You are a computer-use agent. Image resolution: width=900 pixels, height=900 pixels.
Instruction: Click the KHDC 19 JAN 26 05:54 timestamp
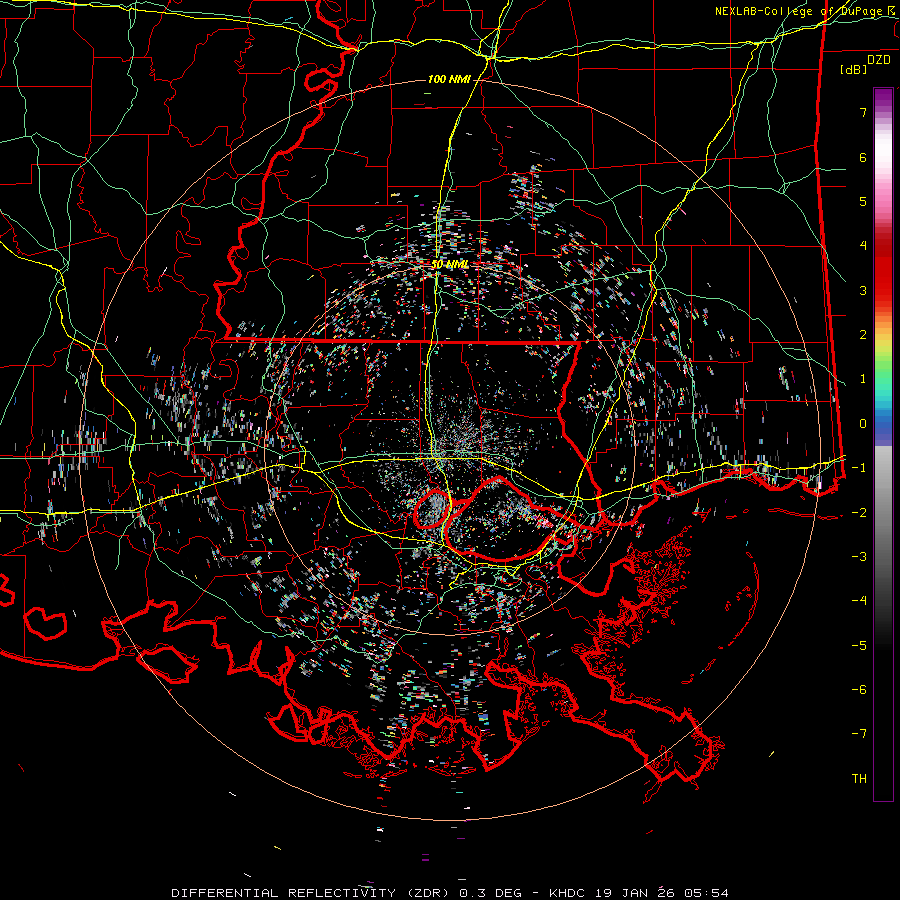click(x=639, y=893)
